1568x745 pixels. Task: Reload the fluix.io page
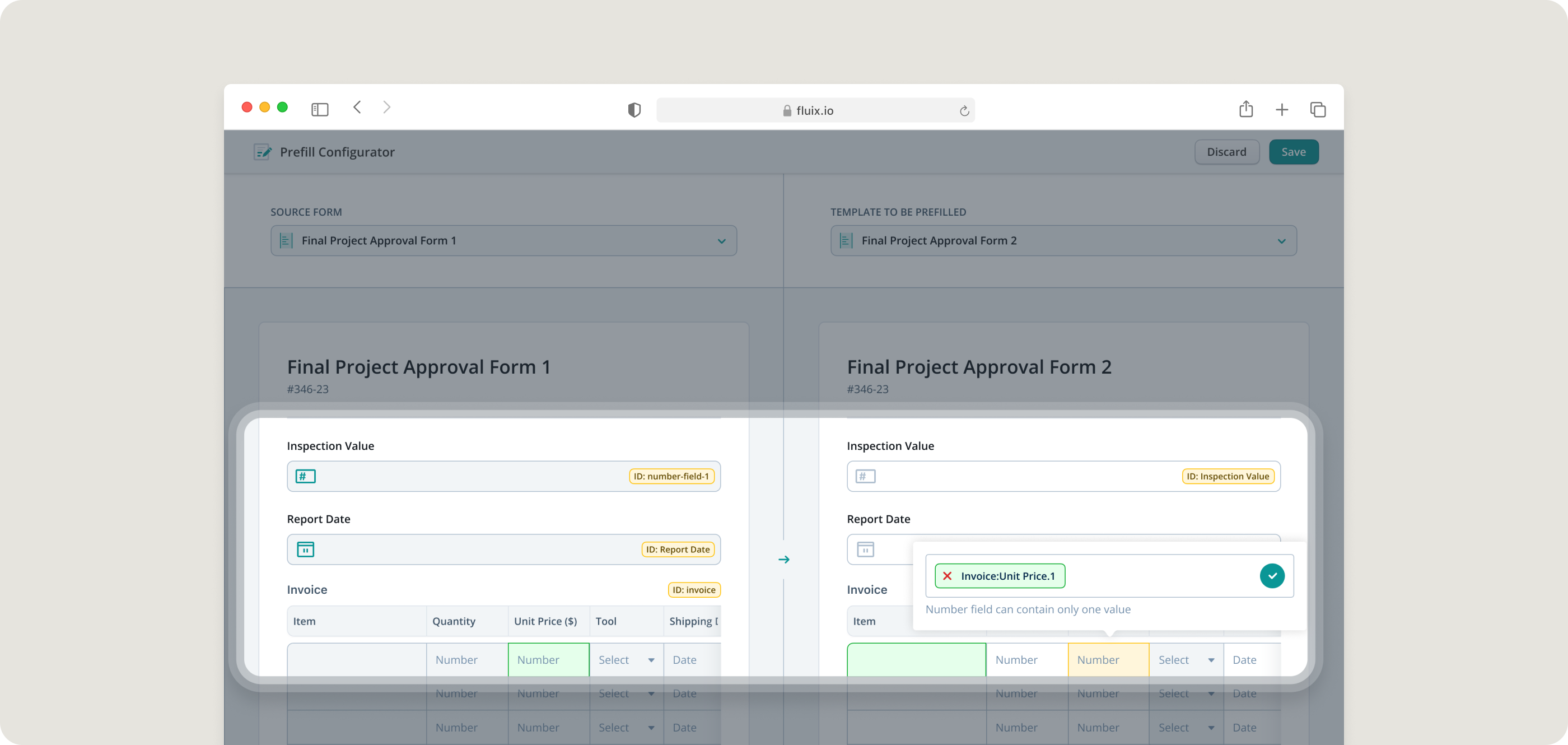pyautogui.click(x=964, y=111)
